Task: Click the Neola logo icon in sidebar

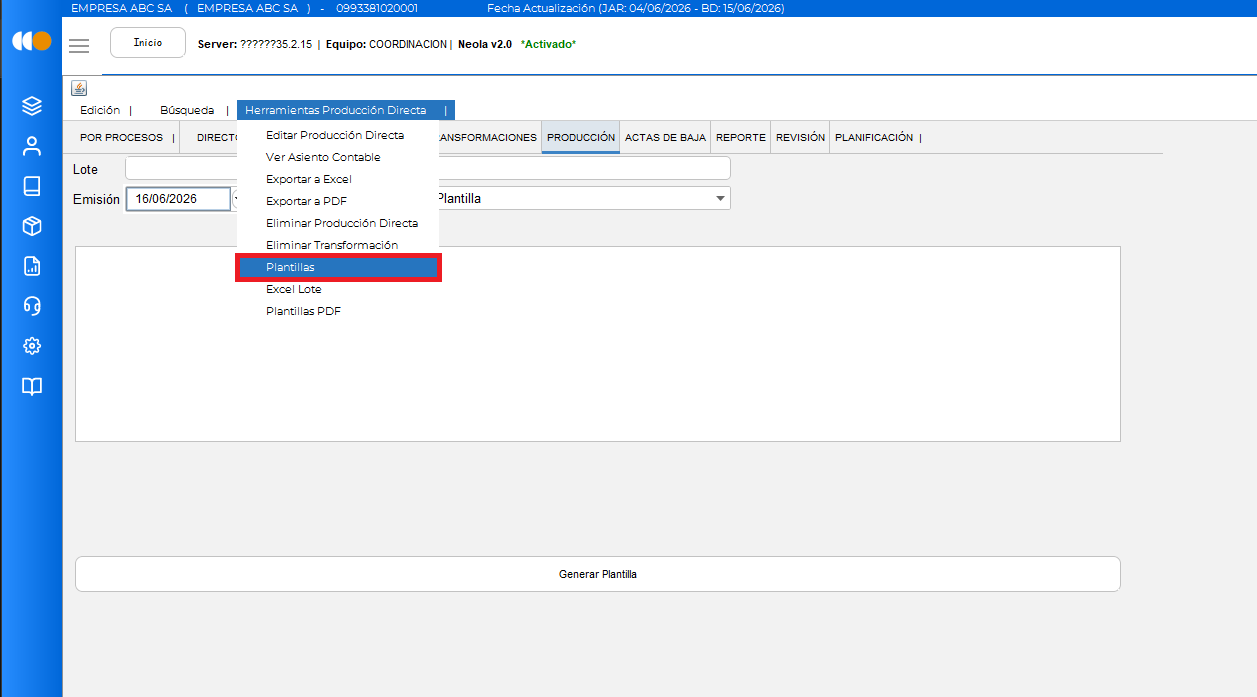Action: [x=31, y=42]
